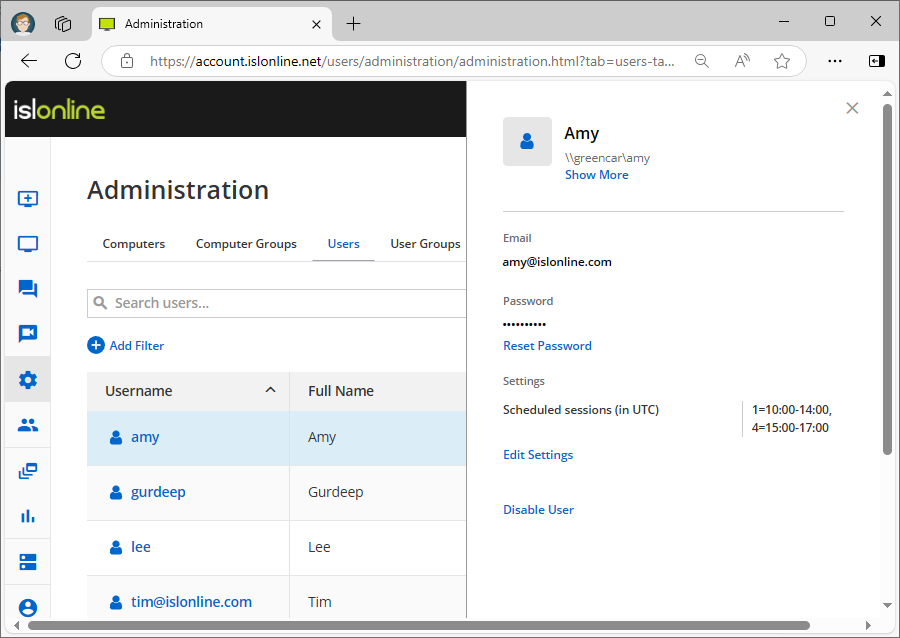Open the chat bubbles sidebar icon

tap(28, 289)
